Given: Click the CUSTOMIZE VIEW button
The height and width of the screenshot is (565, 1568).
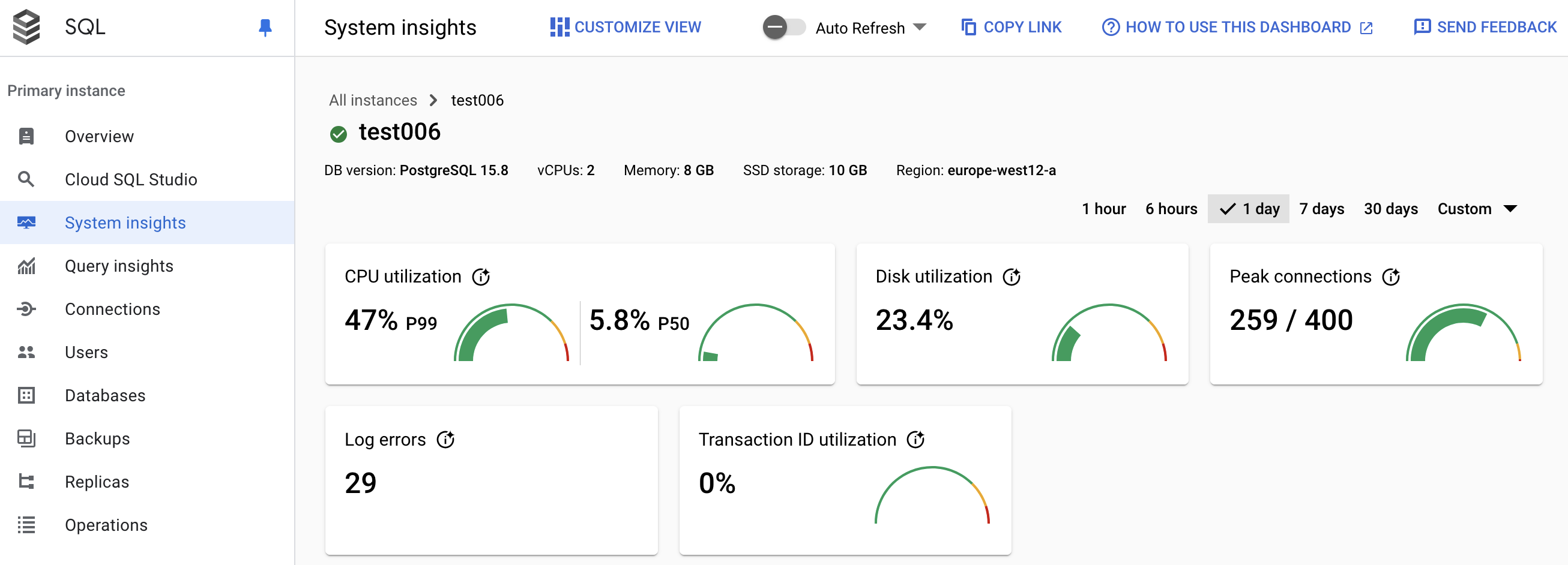Looking at the screenshot, I should (626, 28).
